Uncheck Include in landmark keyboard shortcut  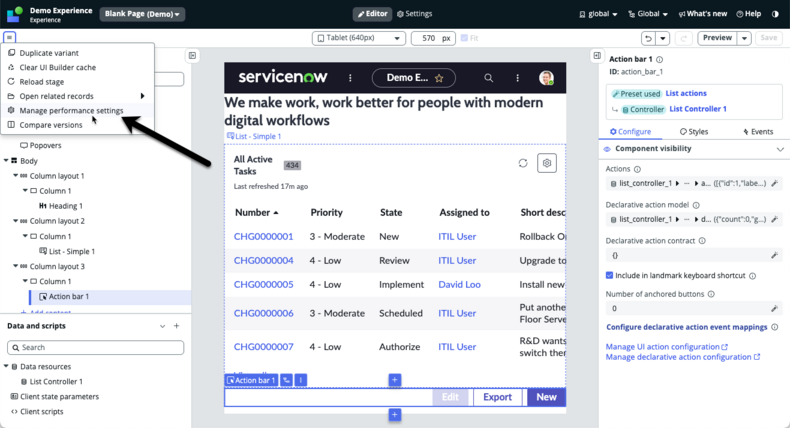(x=610, y=275)
